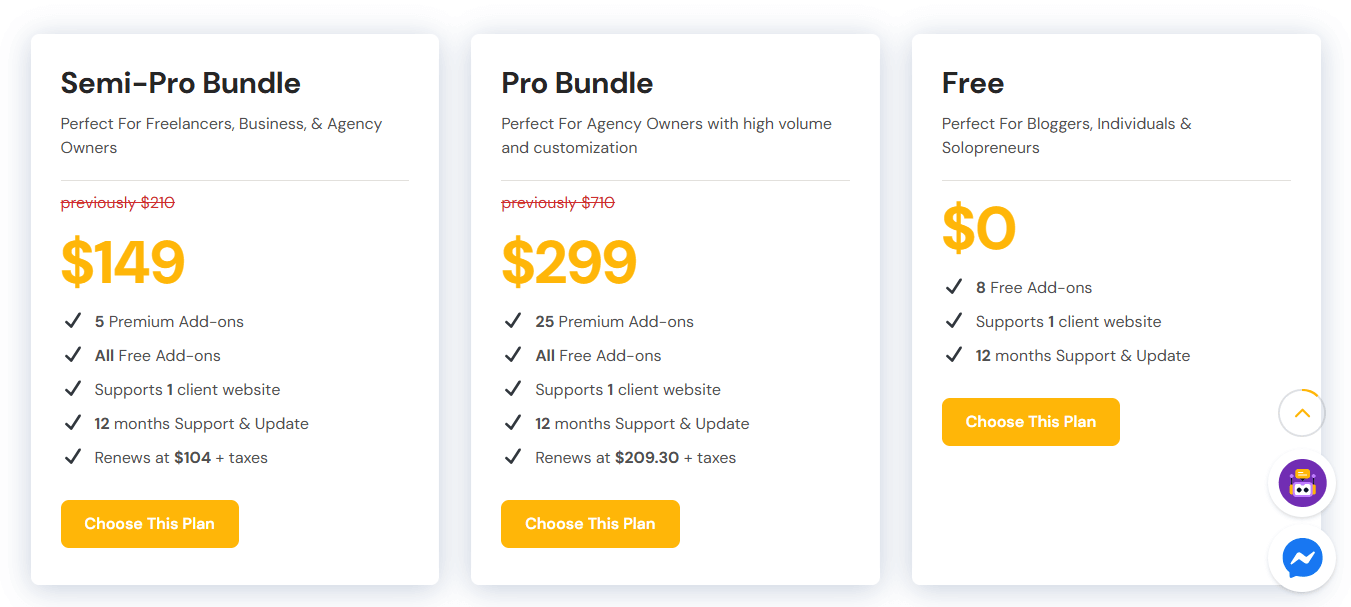
Task: Choose the Semi-Pro Bundle plan button
Action: 150,524
